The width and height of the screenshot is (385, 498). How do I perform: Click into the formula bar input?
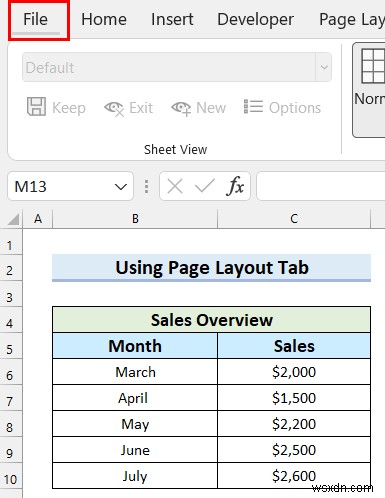pyautogui.click(x=321, y=186)
